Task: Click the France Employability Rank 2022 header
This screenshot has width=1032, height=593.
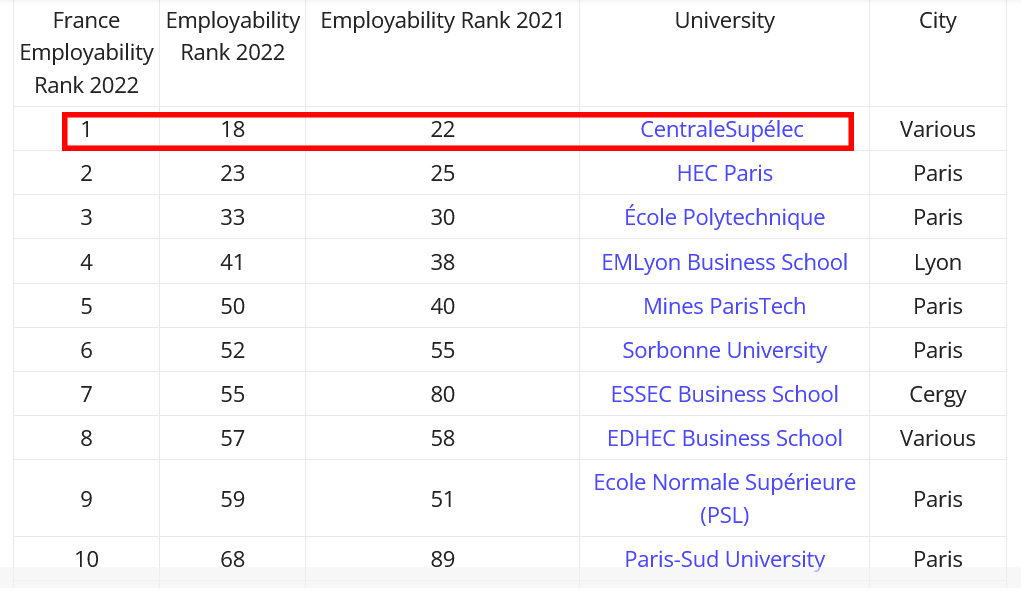Action: (86, 53)
